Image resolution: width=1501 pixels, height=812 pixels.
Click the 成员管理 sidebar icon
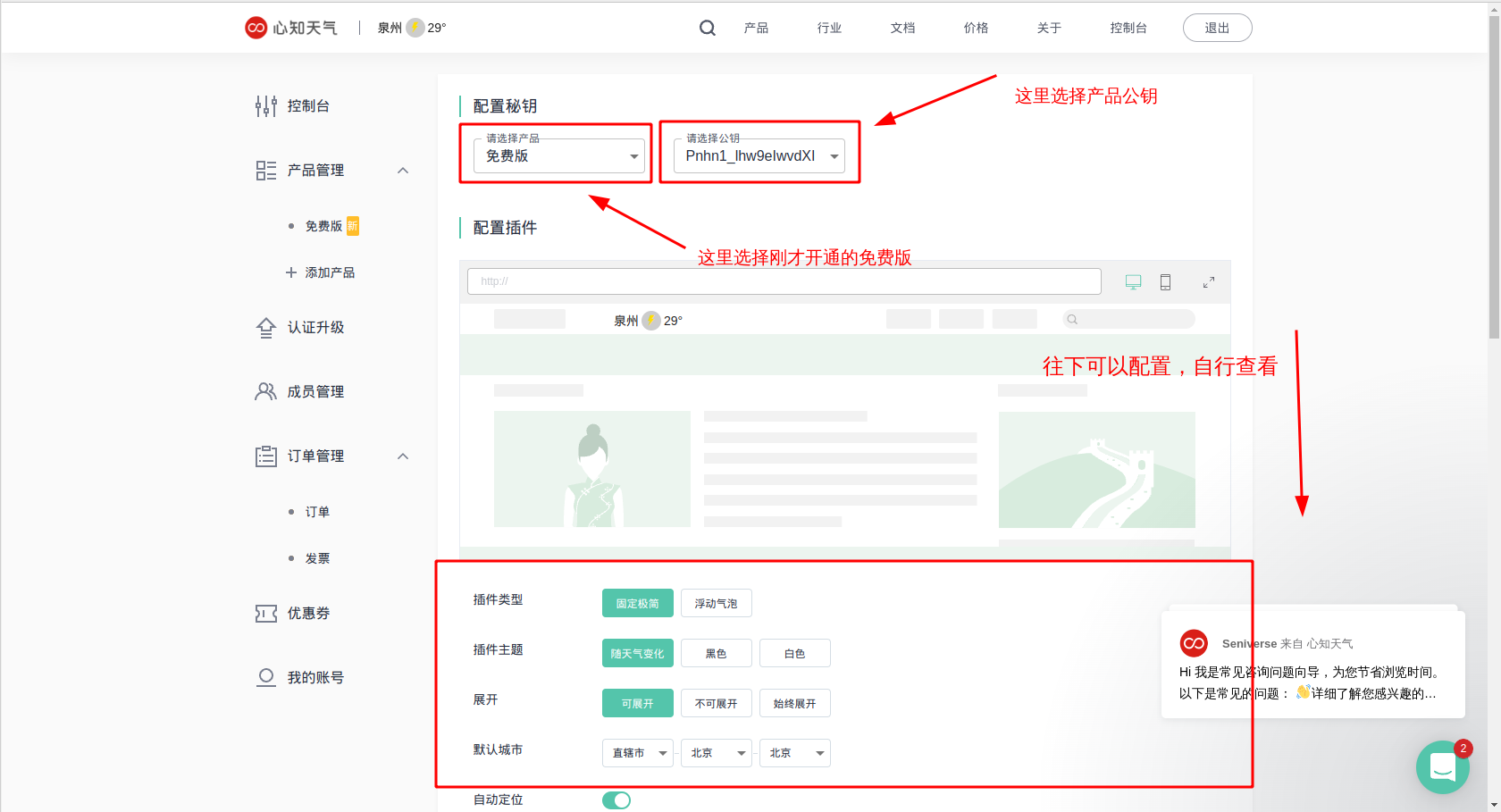point(265,390)
